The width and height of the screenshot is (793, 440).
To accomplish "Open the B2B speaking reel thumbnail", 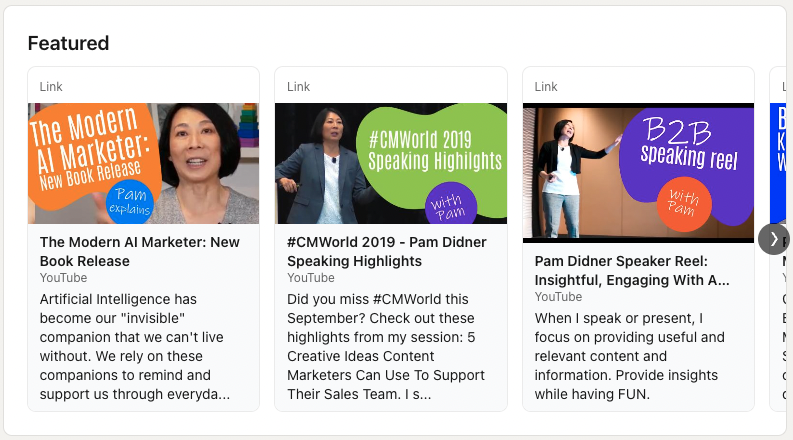I will [638, 173].
